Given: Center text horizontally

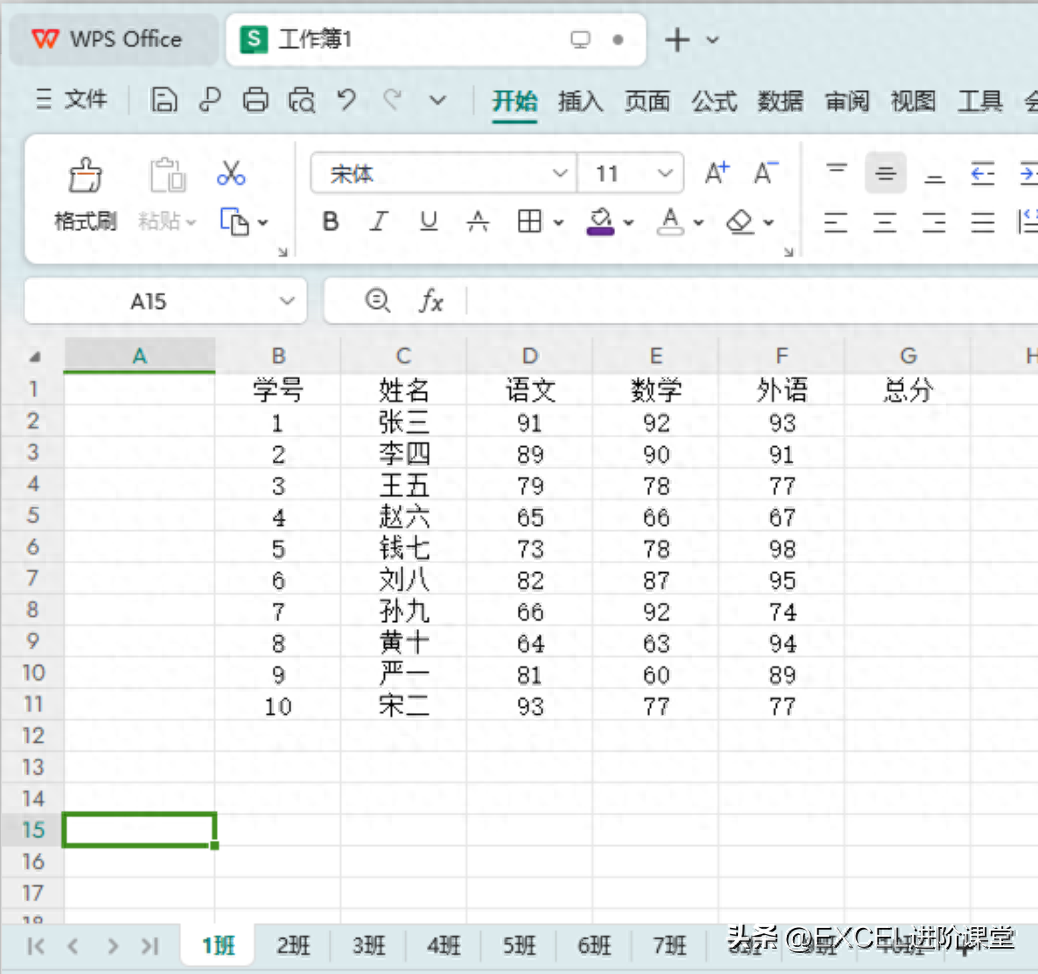Looking at the screenshot, I should [x=885, y=222].
